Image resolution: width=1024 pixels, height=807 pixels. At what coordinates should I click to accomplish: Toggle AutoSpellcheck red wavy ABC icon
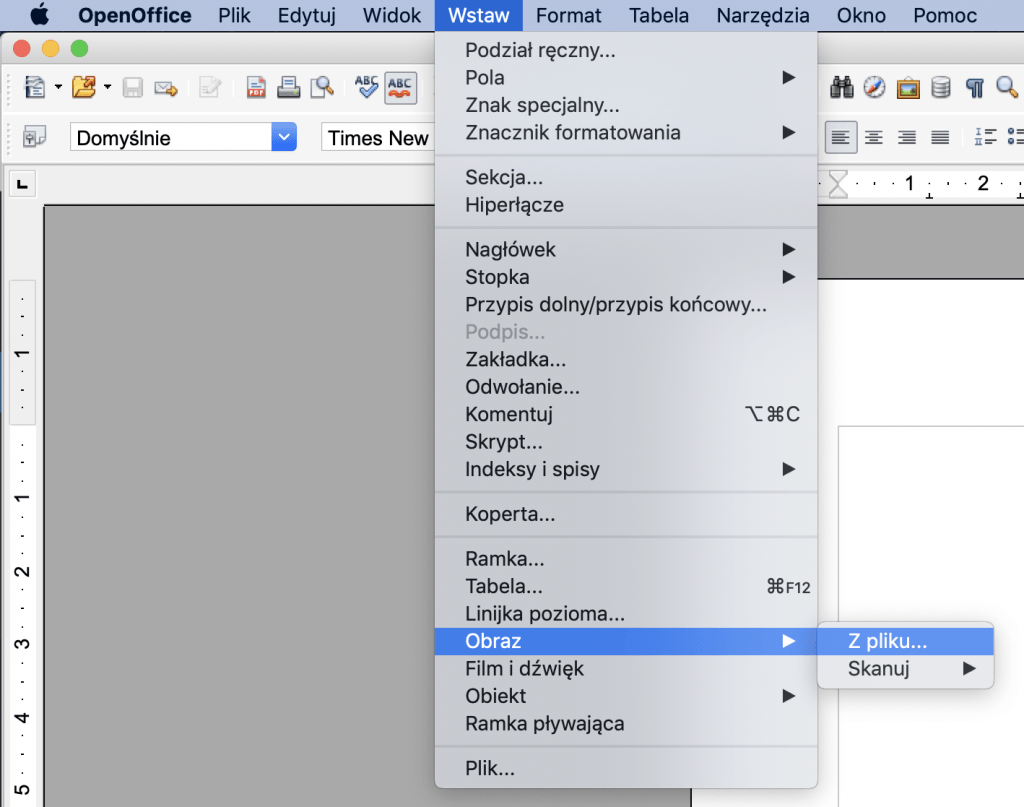pos(400,87)
